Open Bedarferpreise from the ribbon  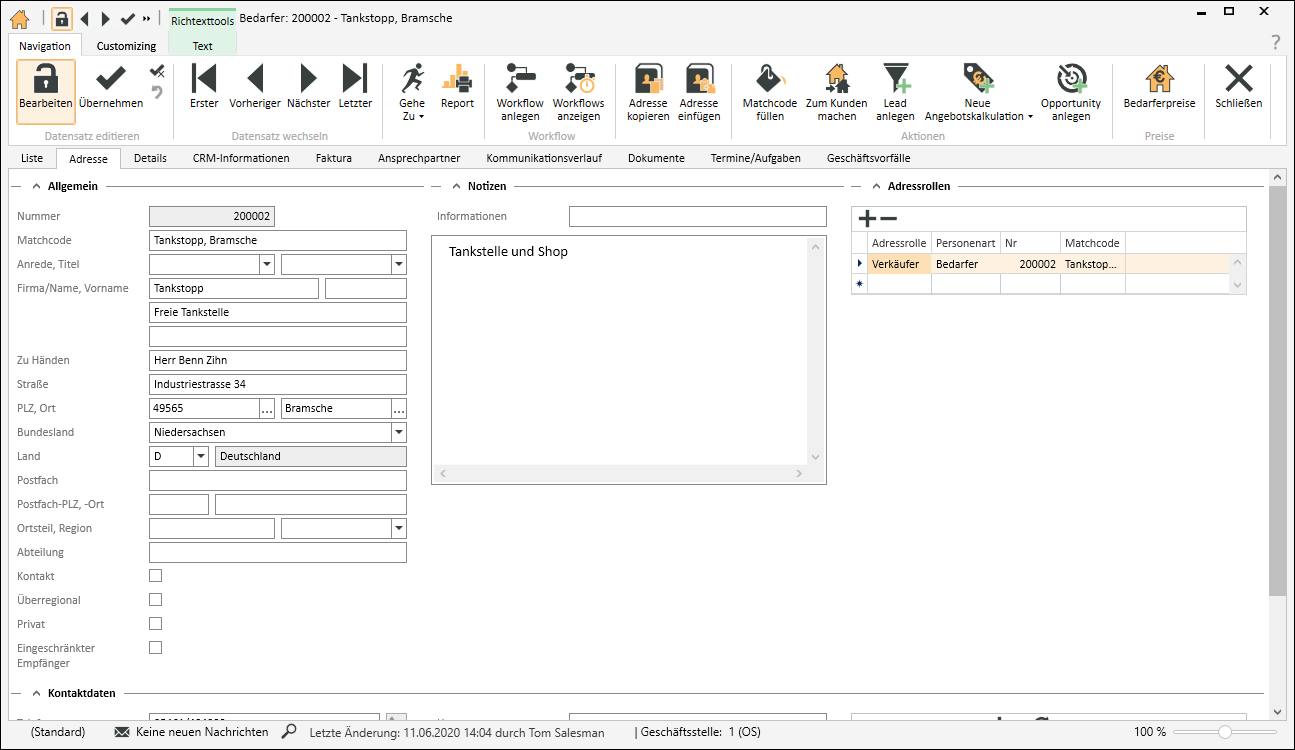[x=1159, y=80]
